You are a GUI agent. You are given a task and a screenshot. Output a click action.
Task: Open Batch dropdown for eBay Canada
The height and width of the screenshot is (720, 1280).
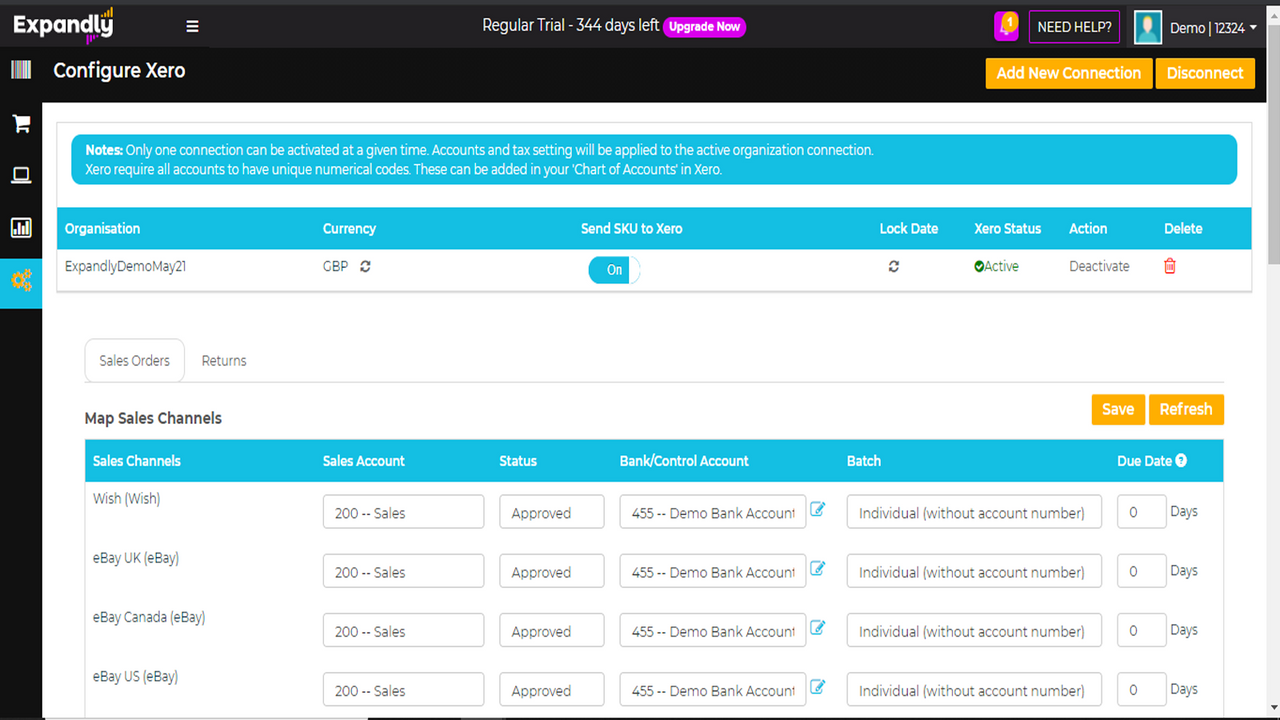point(973,630)
